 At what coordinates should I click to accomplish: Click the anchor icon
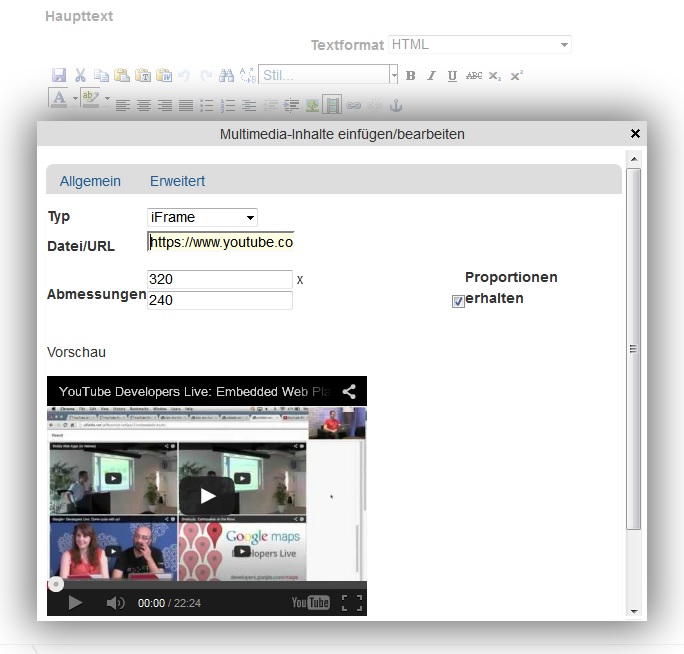point(396,105)
